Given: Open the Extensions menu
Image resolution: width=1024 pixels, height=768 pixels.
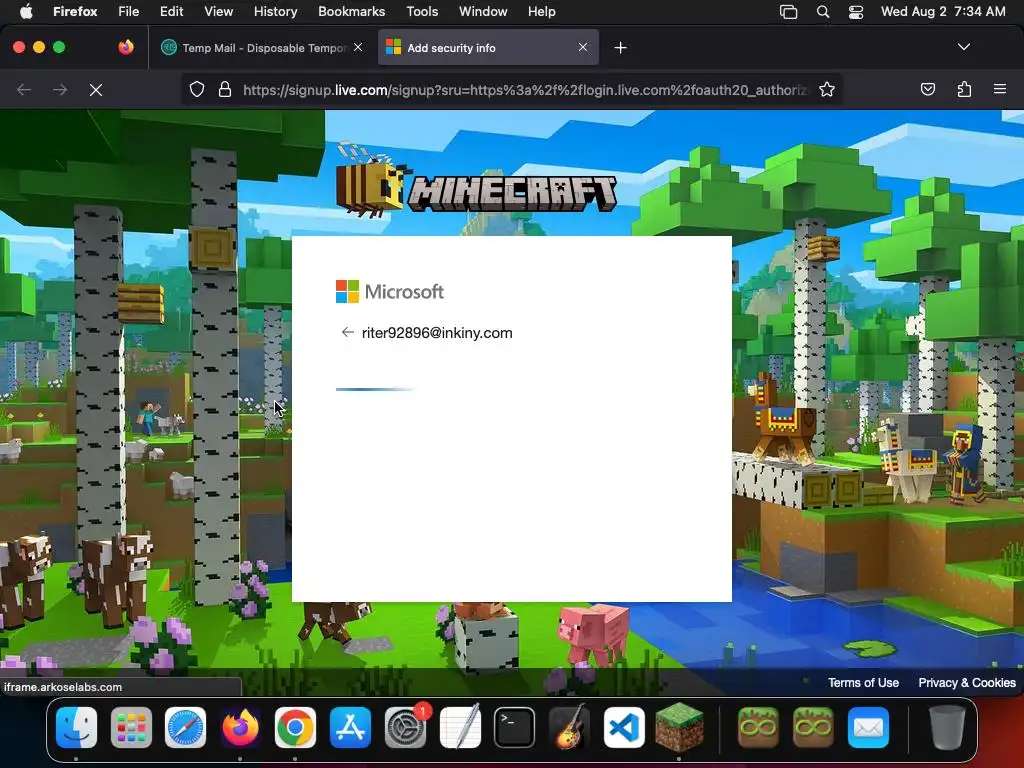Looking at the screenshot, I should [964, 89].
